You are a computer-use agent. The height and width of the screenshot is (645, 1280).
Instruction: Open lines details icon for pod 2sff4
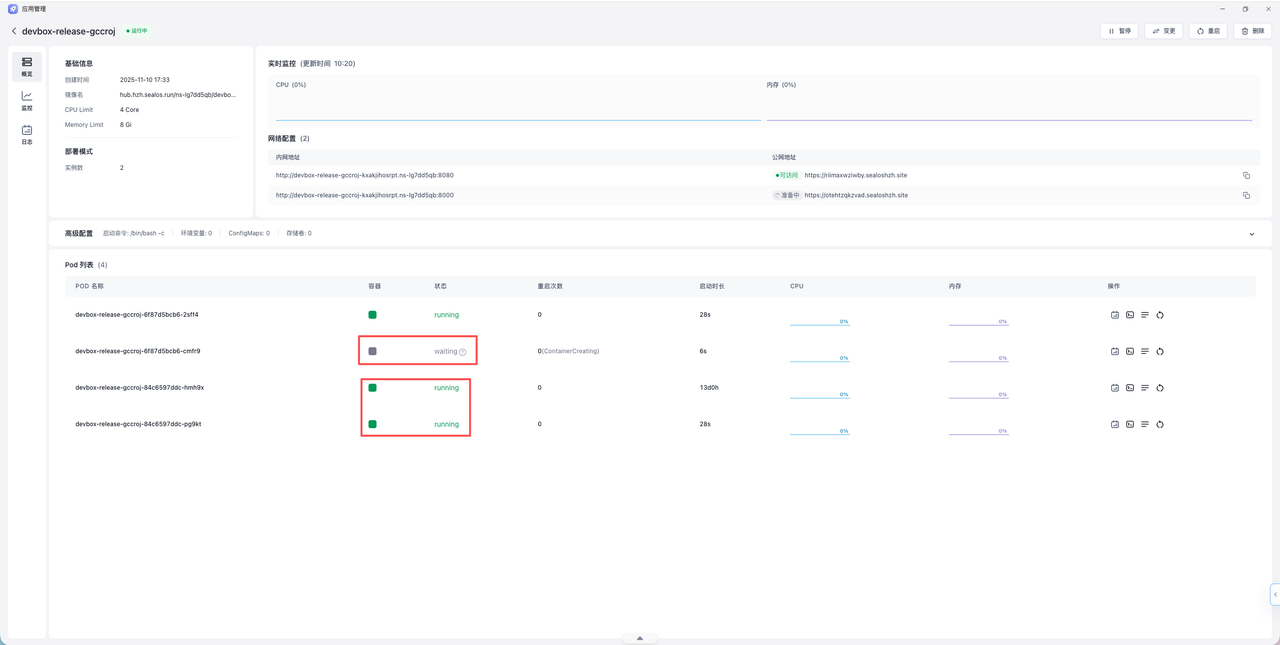pos(1145,315)
